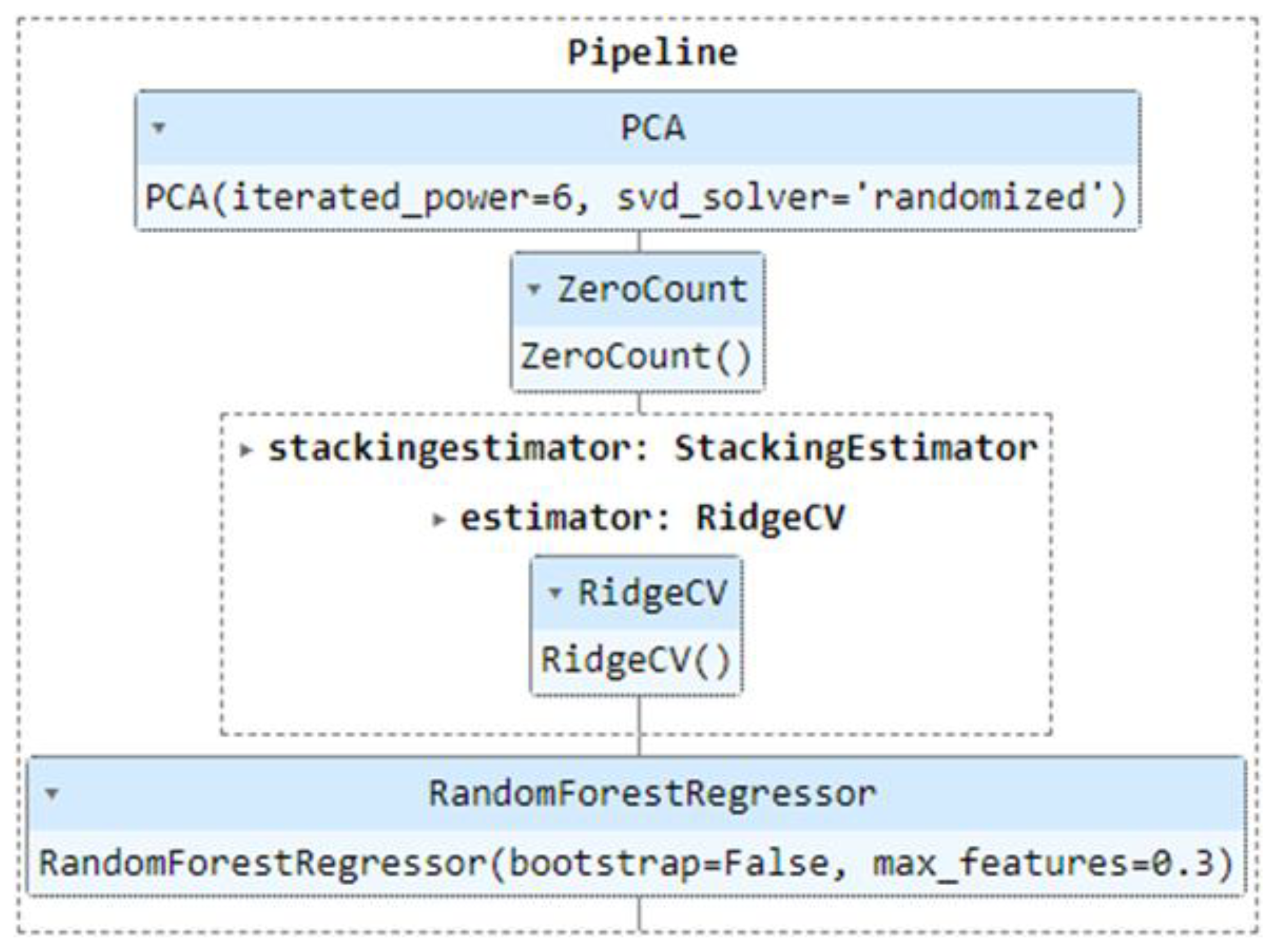Click the connector line below the ZeroCount block
Image resolution: width=1280 pixels, height=952 pixels.
tap(639, 402)
